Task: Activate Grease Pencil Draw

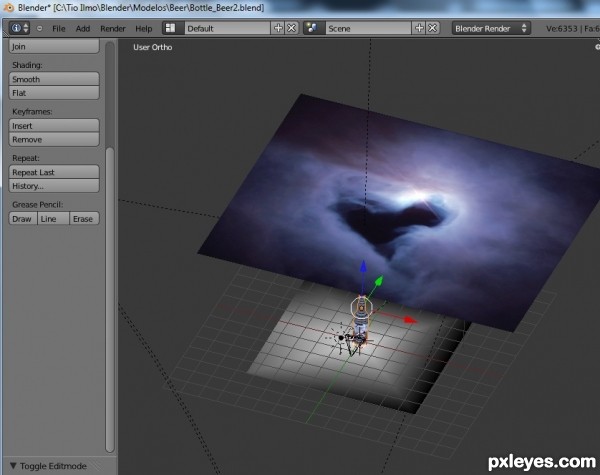Action: coord(23,219)
